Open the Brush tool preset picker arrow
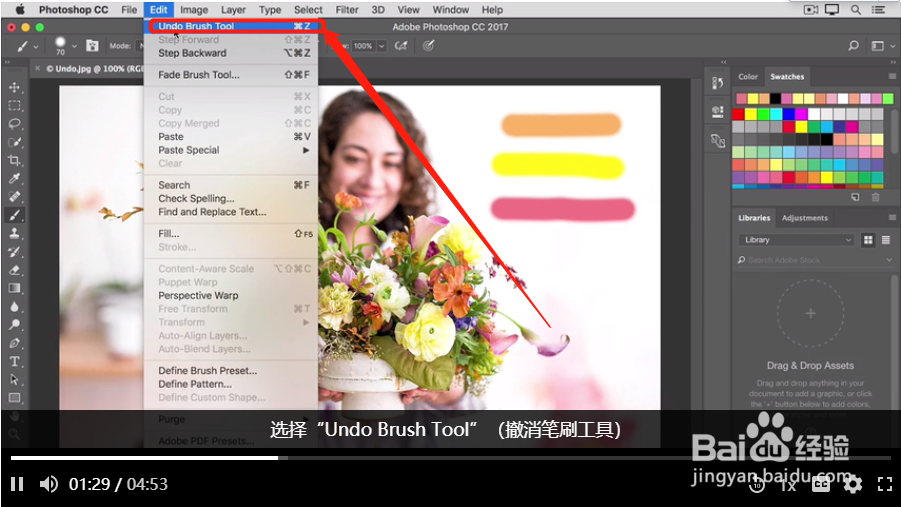 pos(36,47)
